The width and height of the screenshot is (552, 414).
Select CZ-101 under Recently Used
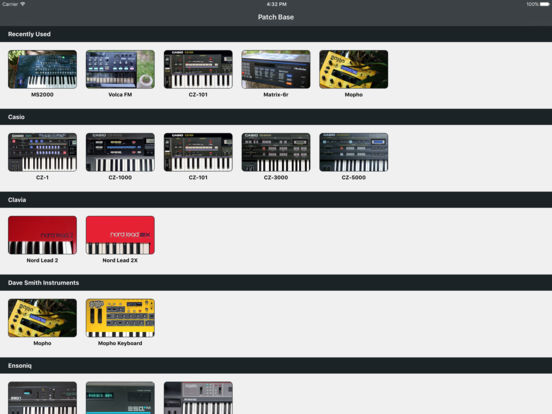pyautogui.click(x=198, y=69)
